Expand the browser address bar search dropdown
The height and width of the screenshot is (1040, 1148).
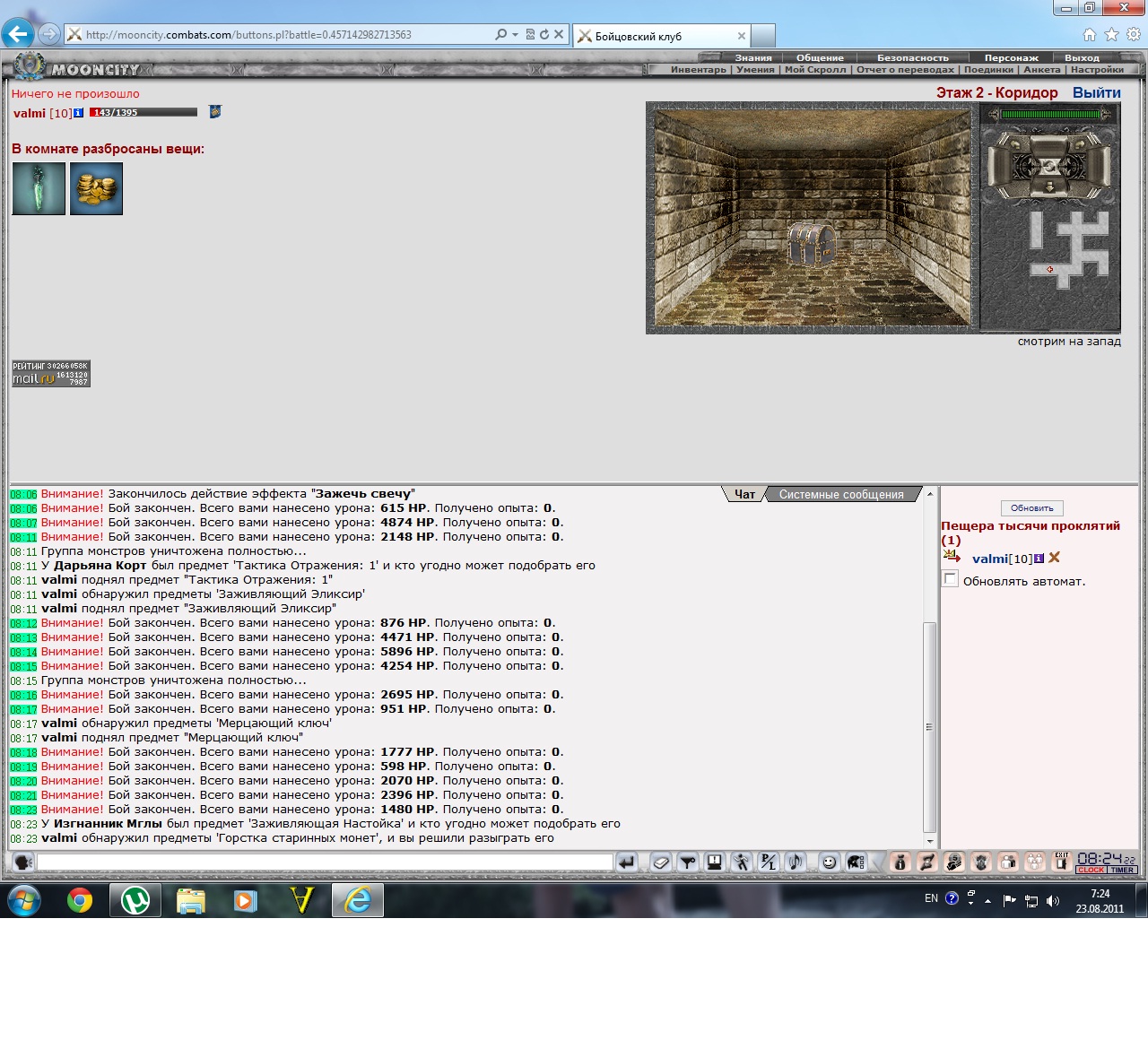[x=515, y=35]
